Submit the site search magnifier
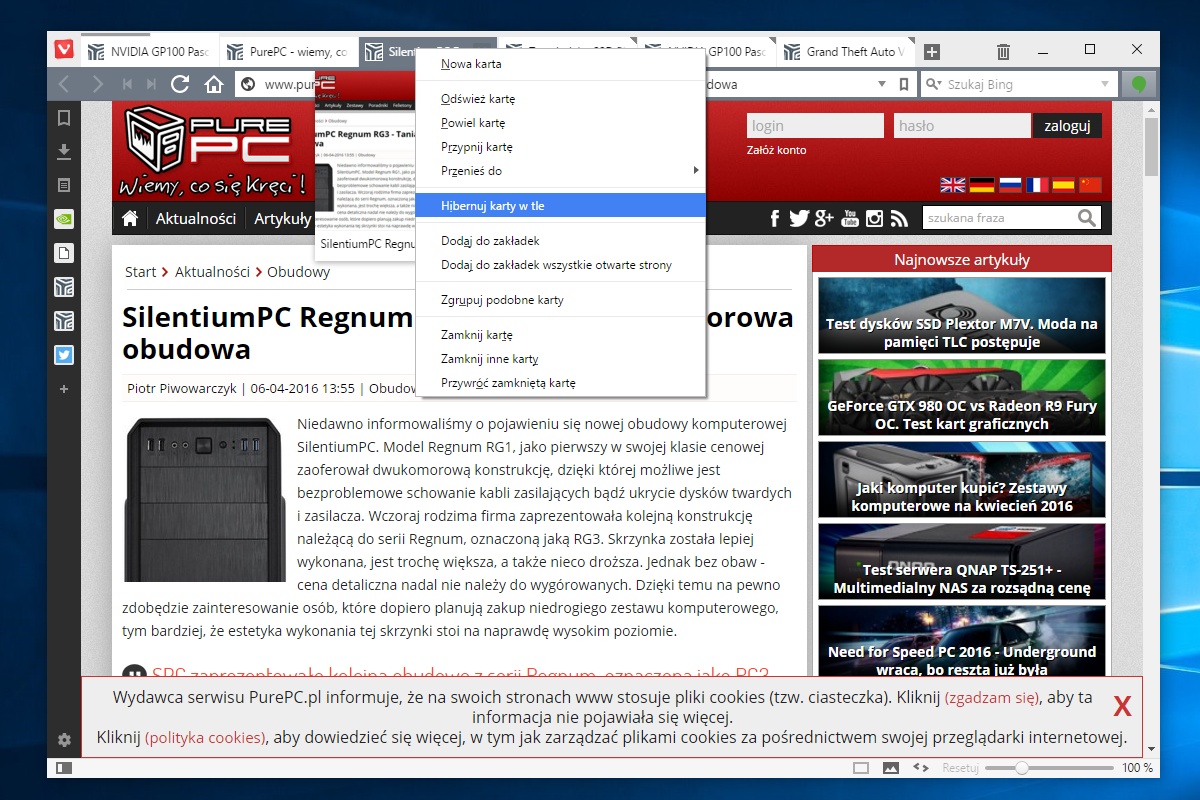Image resolution: width=1200 pixels, height=800 pixels. point(1087,218)
